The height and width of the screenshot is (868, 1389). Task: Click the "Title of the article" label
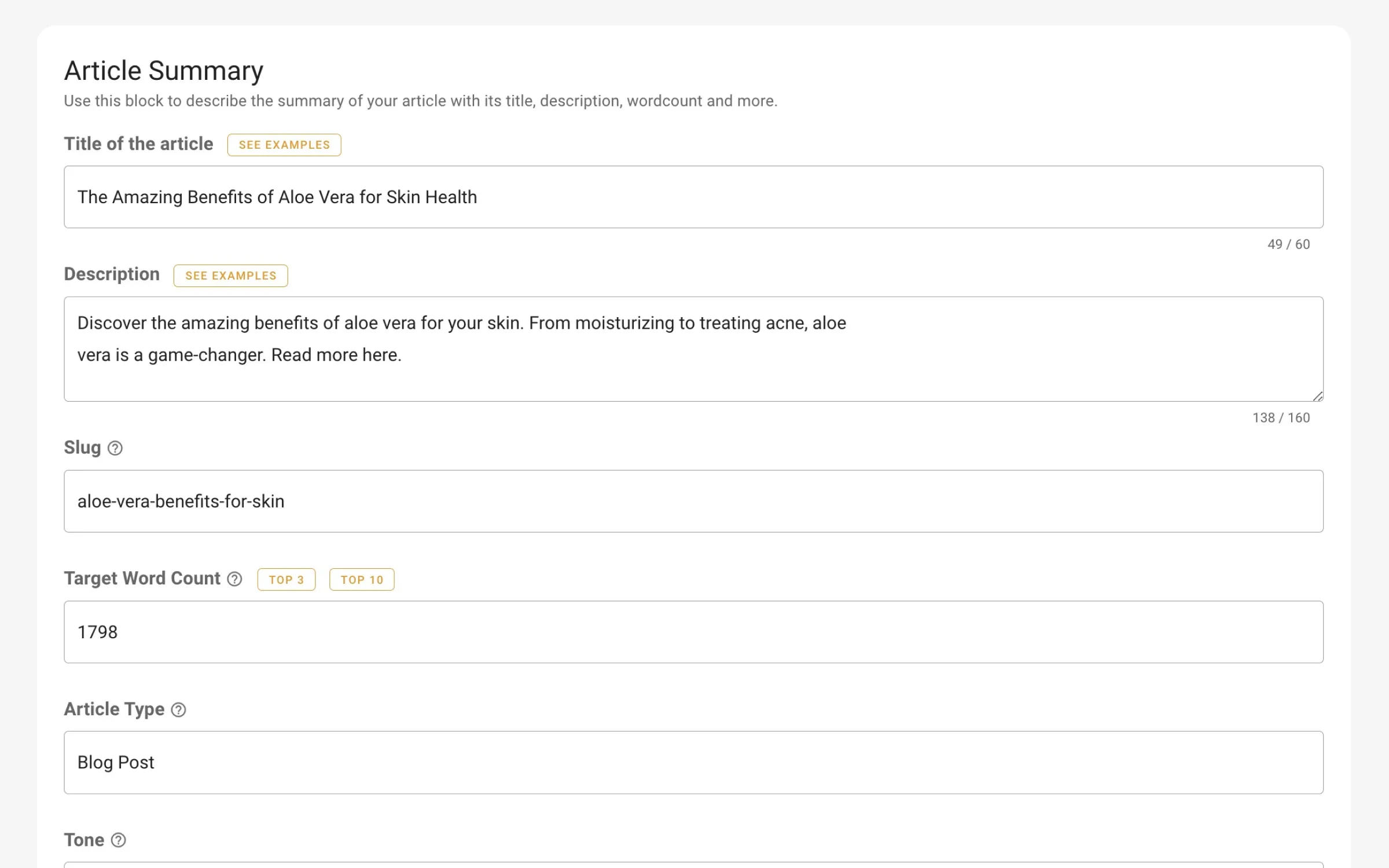click(138, 144)
